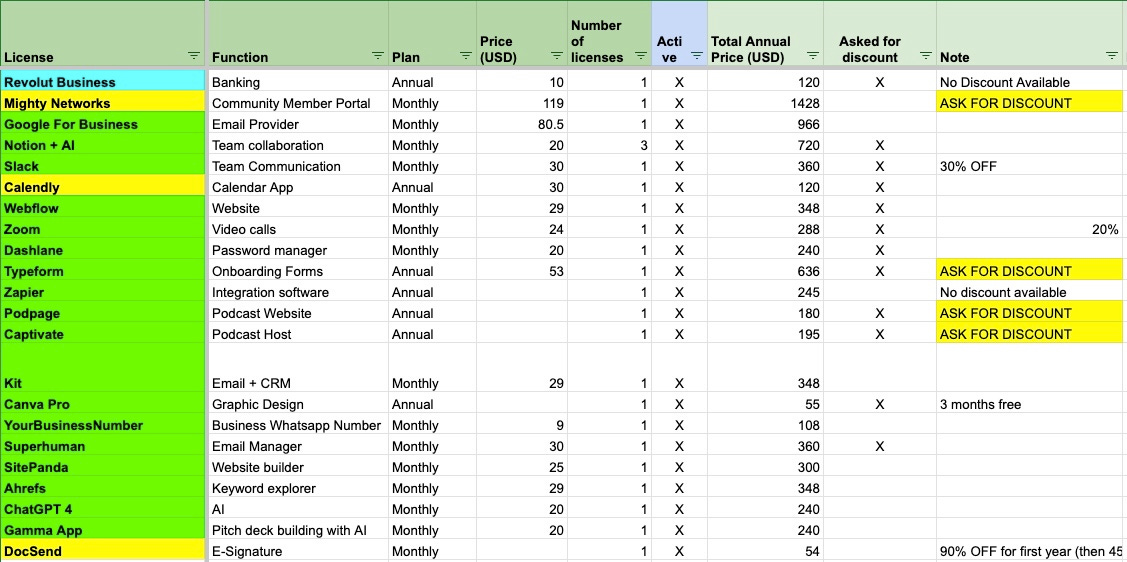Click Podpage ASK FOR DISCOUNT note
1127x562 pixels.
pyautogui.click(x=1029, y=313)
